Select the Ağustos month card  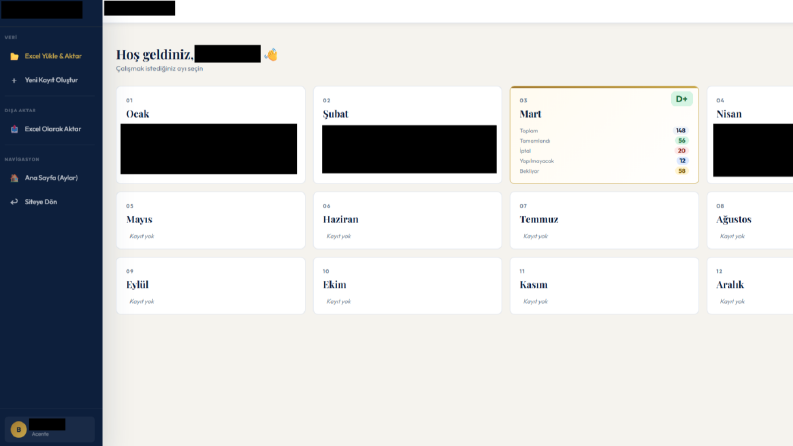pos(750,220)
